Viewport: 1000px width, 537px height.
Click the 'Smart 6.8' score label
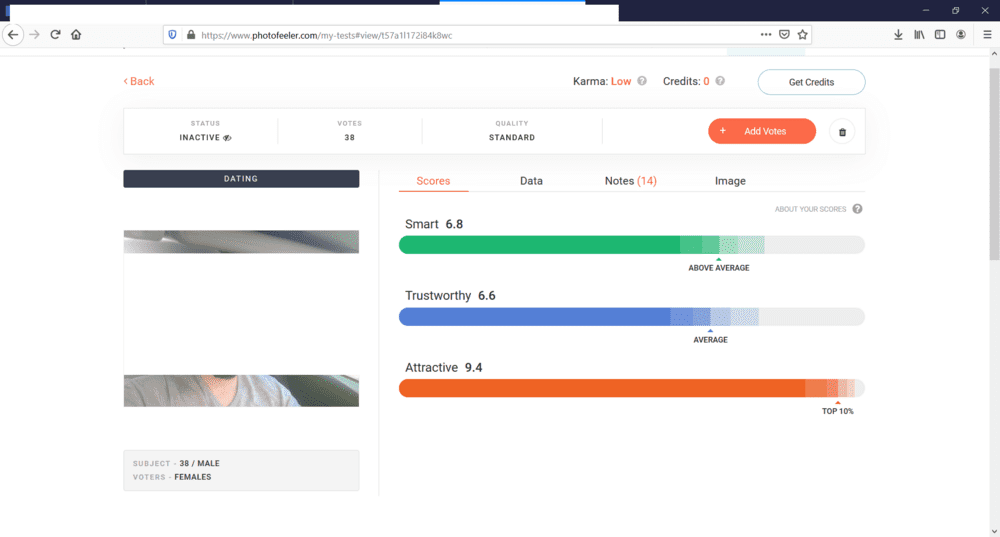click(434, 224)
